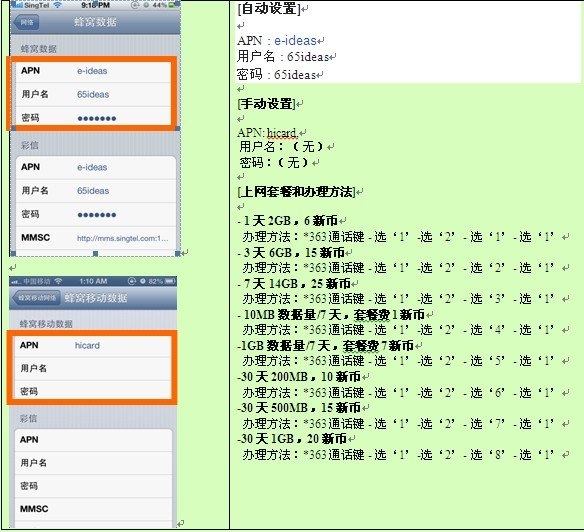The width and height of the screenshot is (584, 532).
Task: Click the '10MB 数据量/7天' plan line
Action: pos(331,315)
